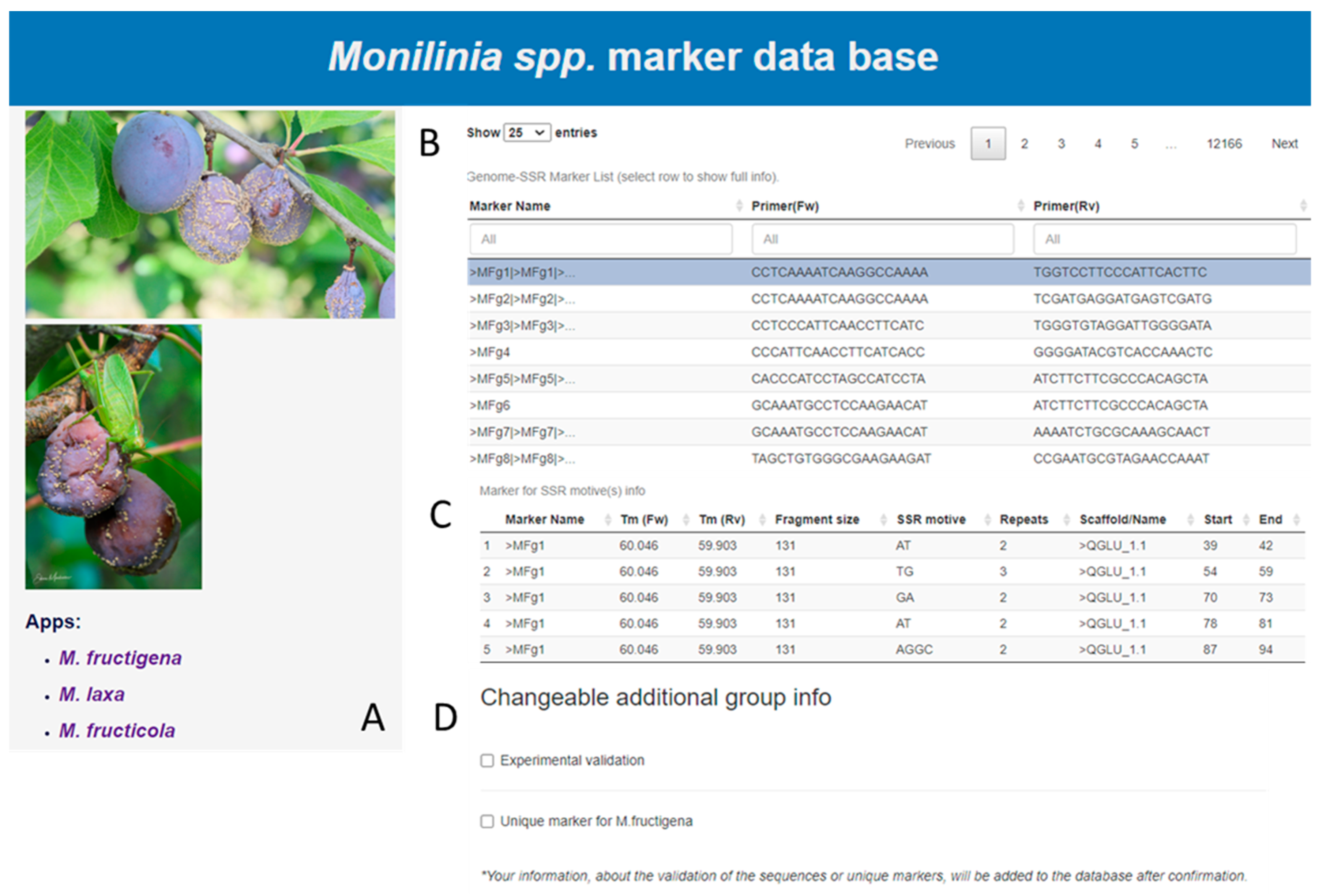
Task: Focus the Marker Name filter field
Action: click(601, 239)
